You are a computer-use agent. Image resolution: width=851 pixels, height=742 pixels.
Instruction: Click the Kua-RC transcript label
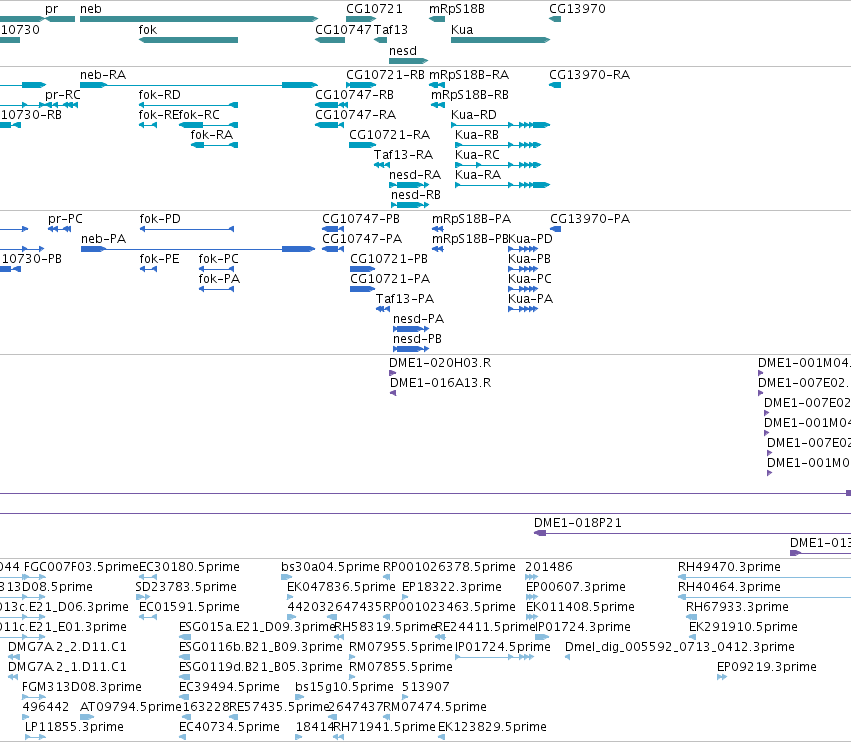point(477,155)
